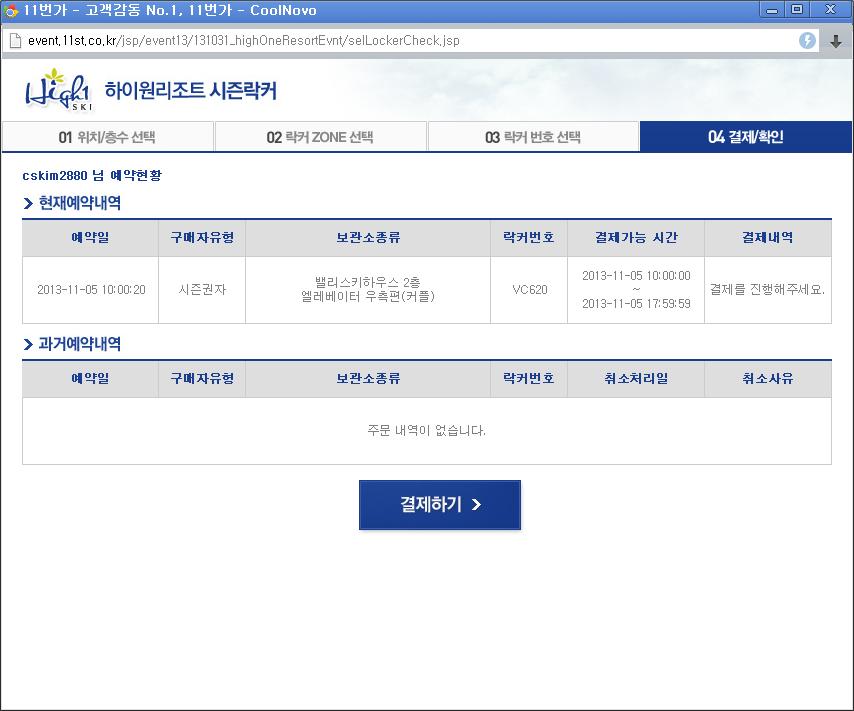Maximize the CoolNovo window
Image resolution: width=854 pixels, height=711 pixels.
[797, 10]
